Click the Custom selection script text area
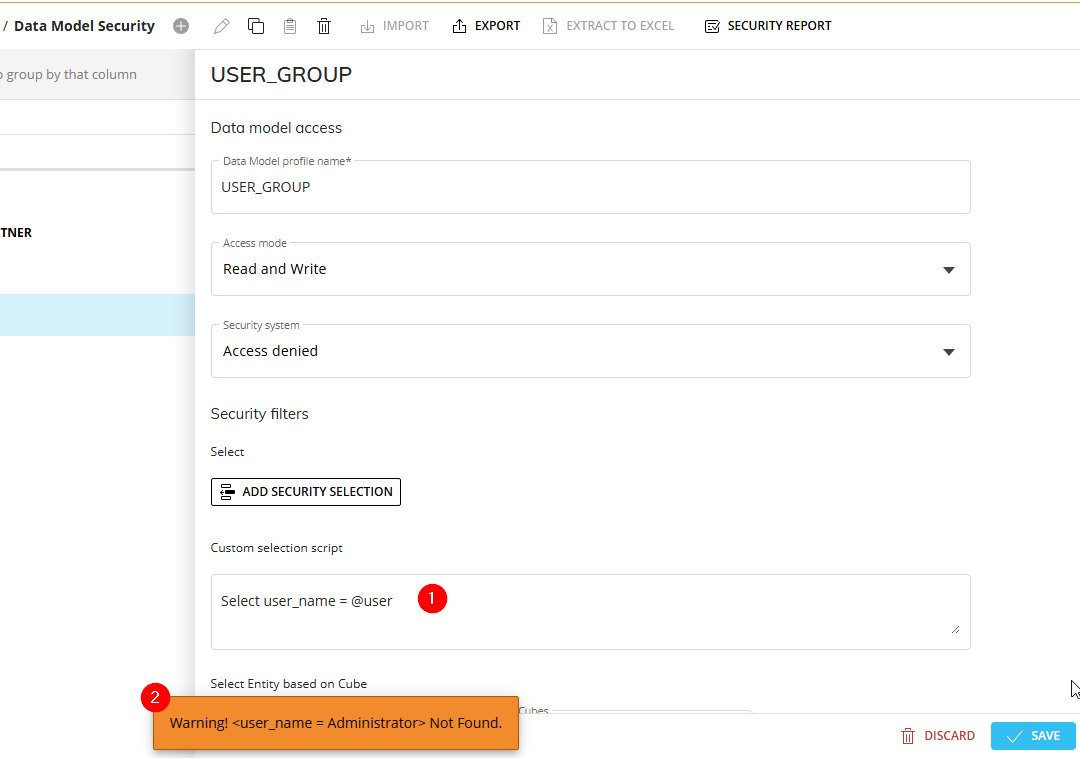1080x758 pixels. coord(590,612)
